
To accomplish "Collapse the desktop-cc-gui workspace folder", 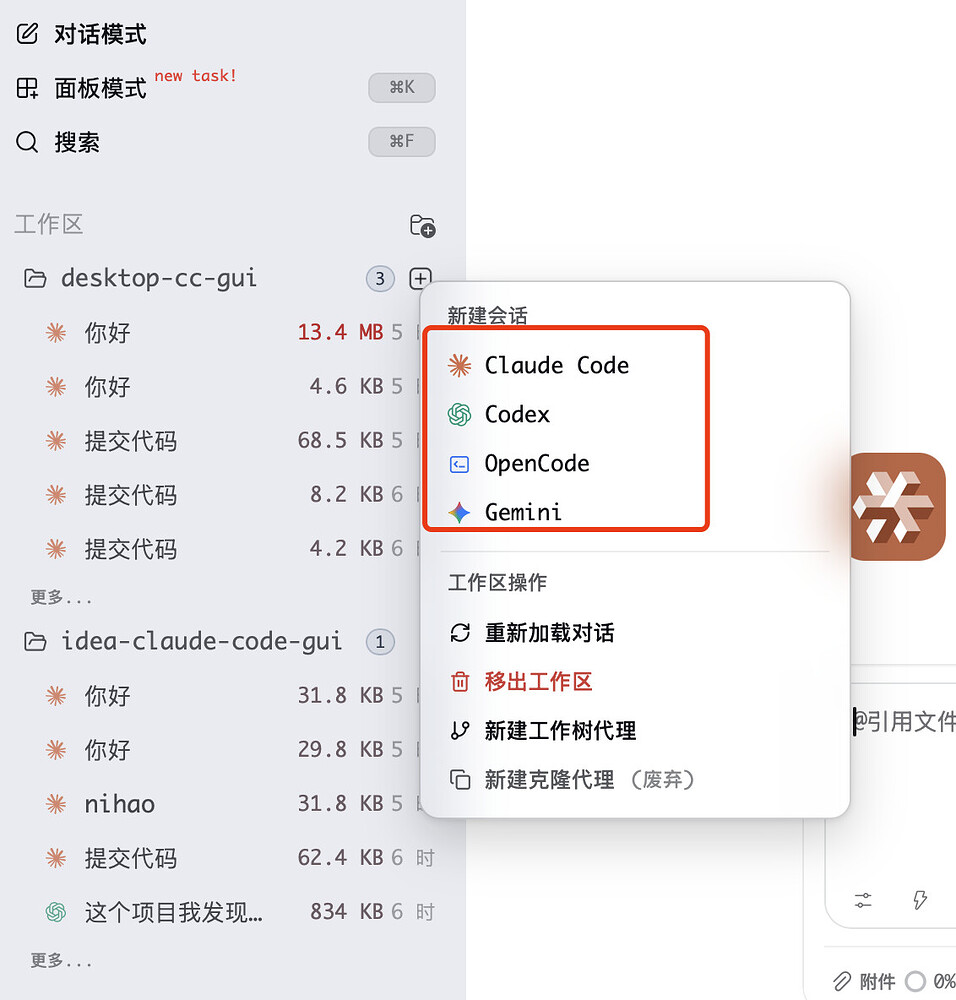I will (34, 279).
